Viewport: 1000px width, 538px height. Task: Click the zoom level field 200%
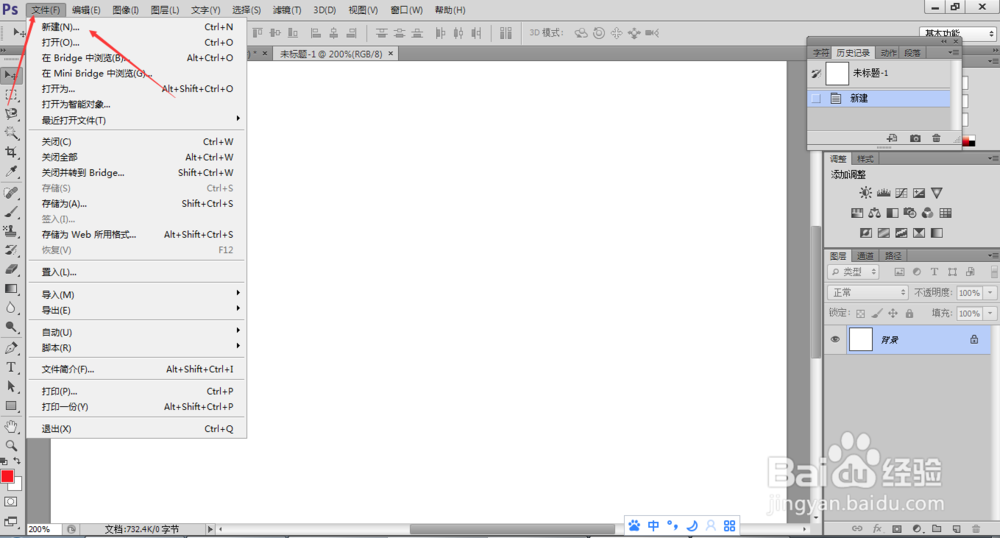pyautogui.click(x=43, y=529)
